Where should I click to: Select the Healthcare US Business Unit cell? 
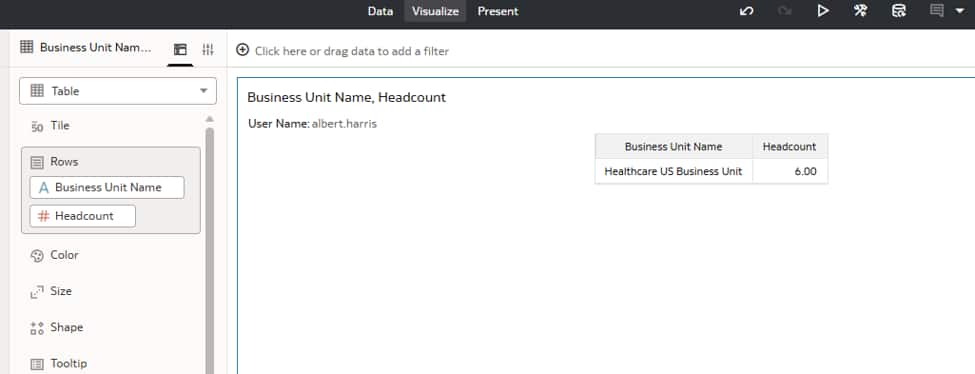(673, 171)
